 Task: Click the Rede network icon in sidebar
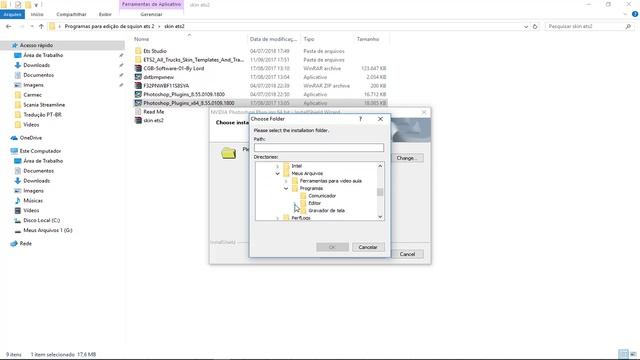click(x=14, y=243)
